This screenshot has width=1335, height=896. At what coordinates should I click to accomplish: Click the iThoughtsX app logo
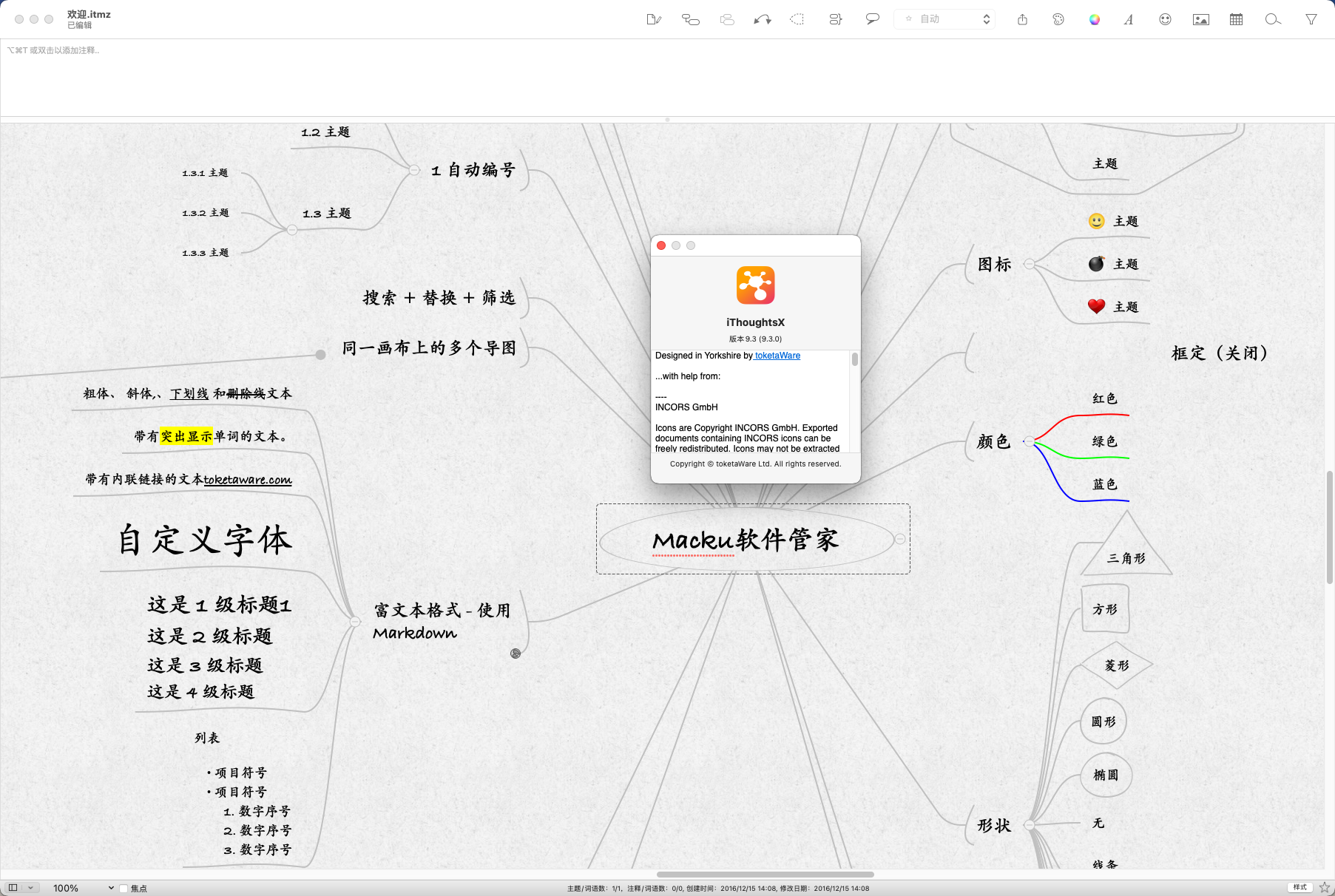[755, 285]
